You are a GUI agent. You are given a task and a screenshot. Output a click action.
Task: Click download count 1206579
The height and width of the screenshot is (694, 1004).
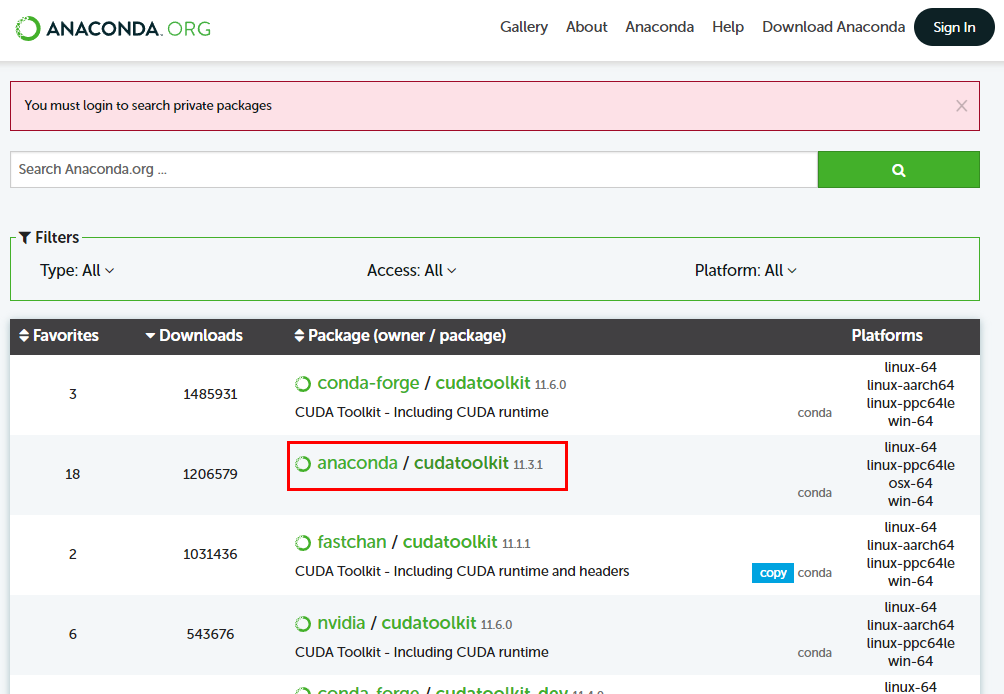[x=210, y=474]
